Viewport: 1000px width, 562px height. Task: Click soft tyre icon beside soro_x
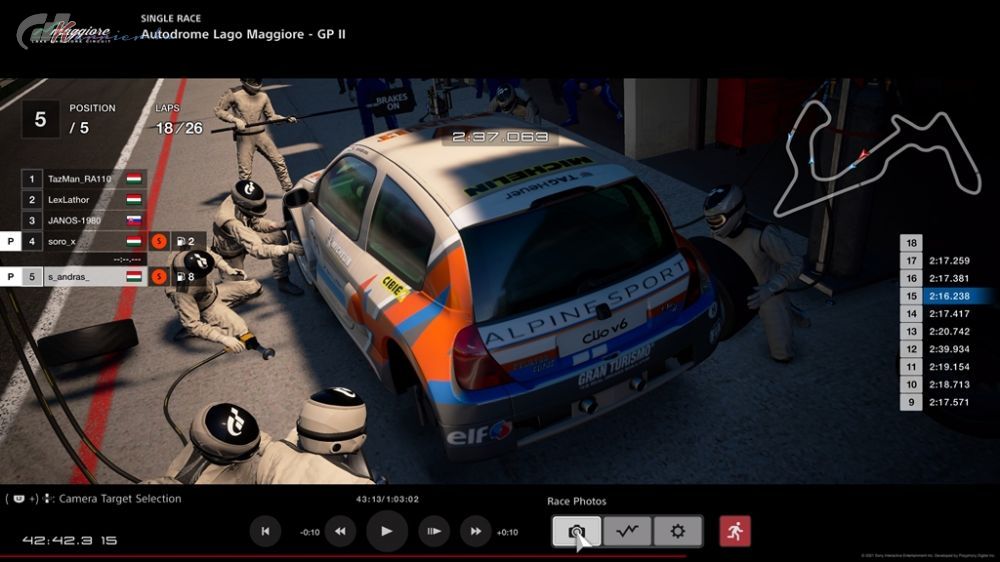(x=159, y=242)
